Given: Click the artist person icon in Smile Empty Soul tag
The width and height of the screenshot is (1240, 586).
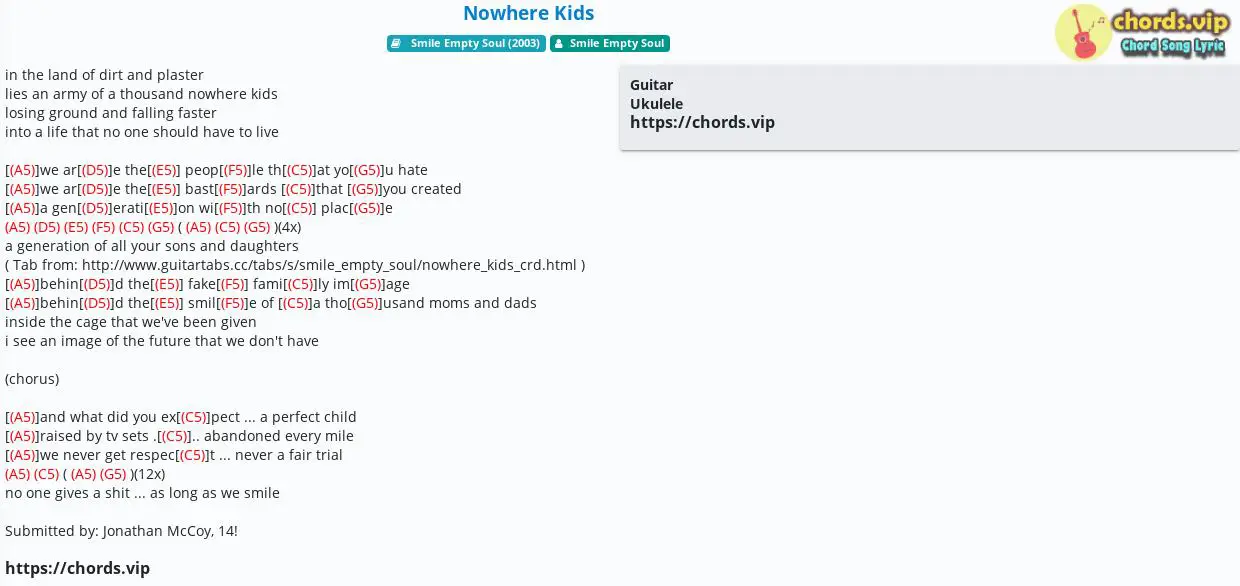Looking at the screenshot, I should (559, 44).
